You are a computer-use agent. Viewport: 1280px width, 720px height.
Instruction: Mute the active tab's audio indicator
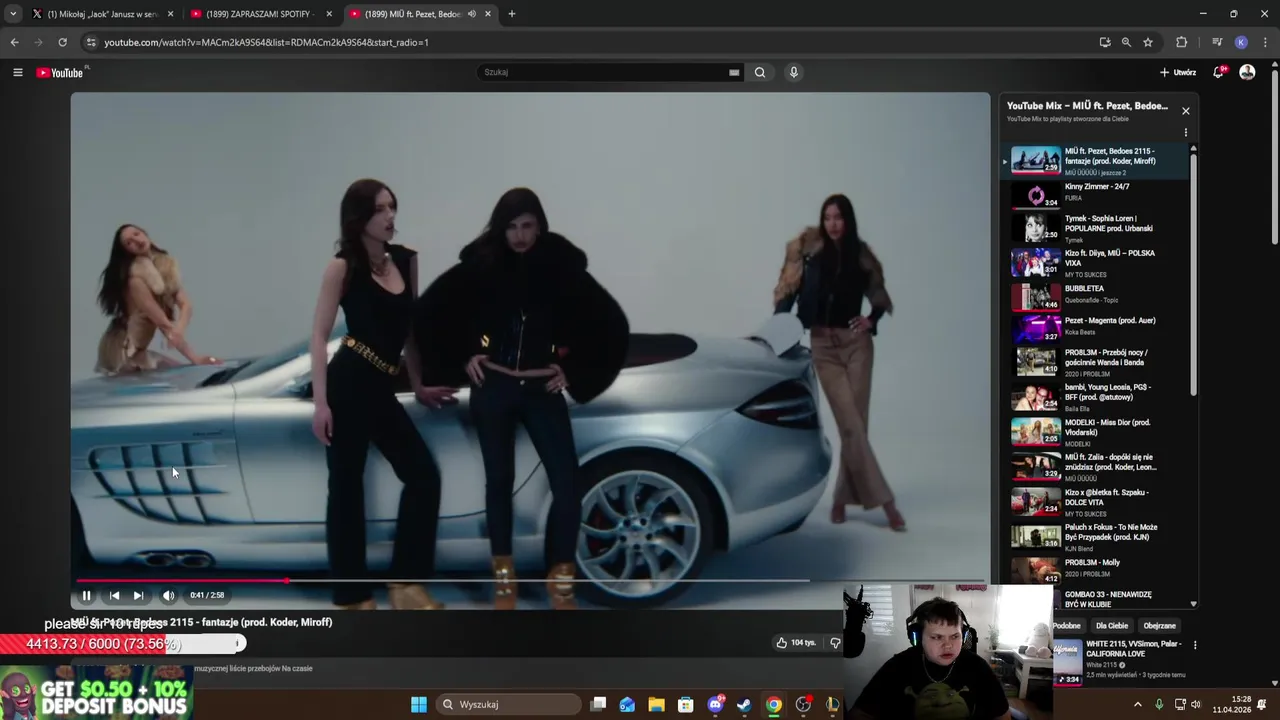(472, 14)
